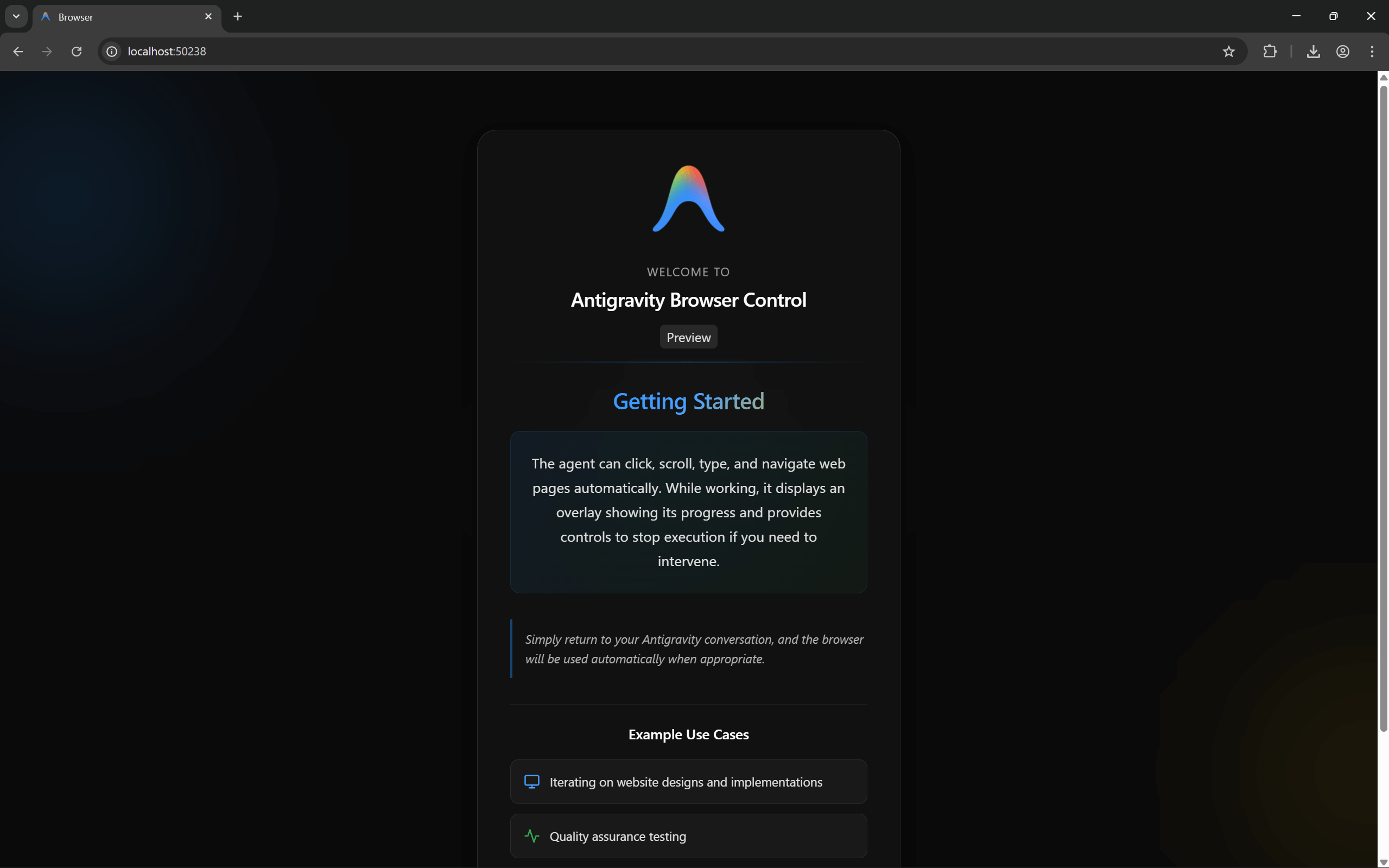Reload the current page
The width and height of the screenshot is (1389, 868).
pos(77,52)
